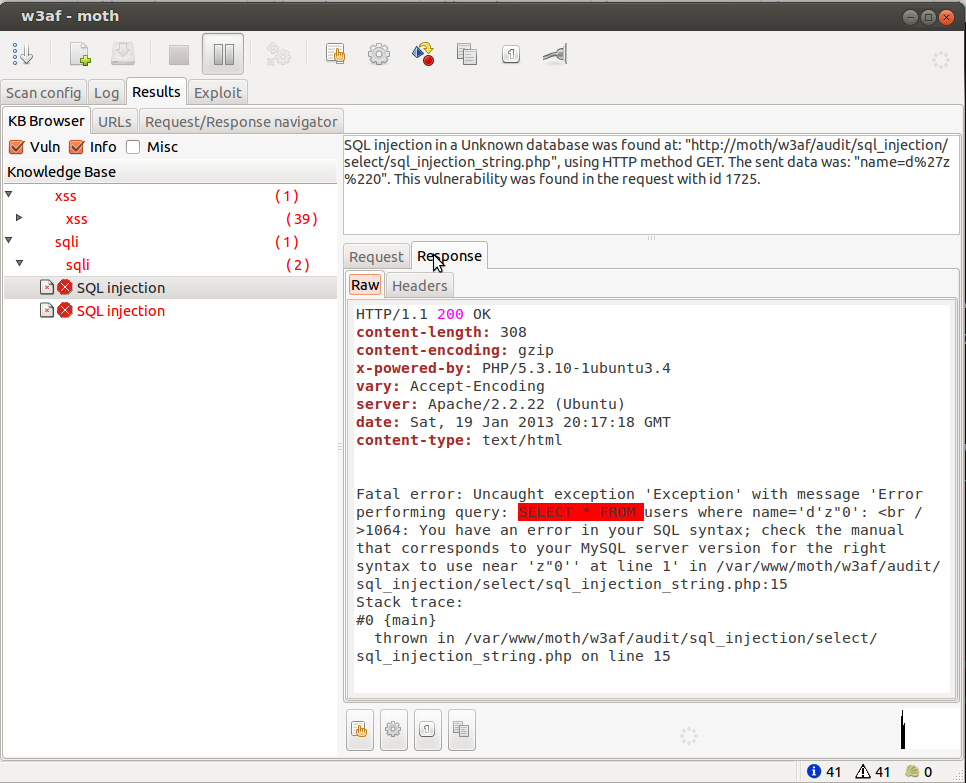Click document icon of second SQL injection row

(x=47, y=310)
